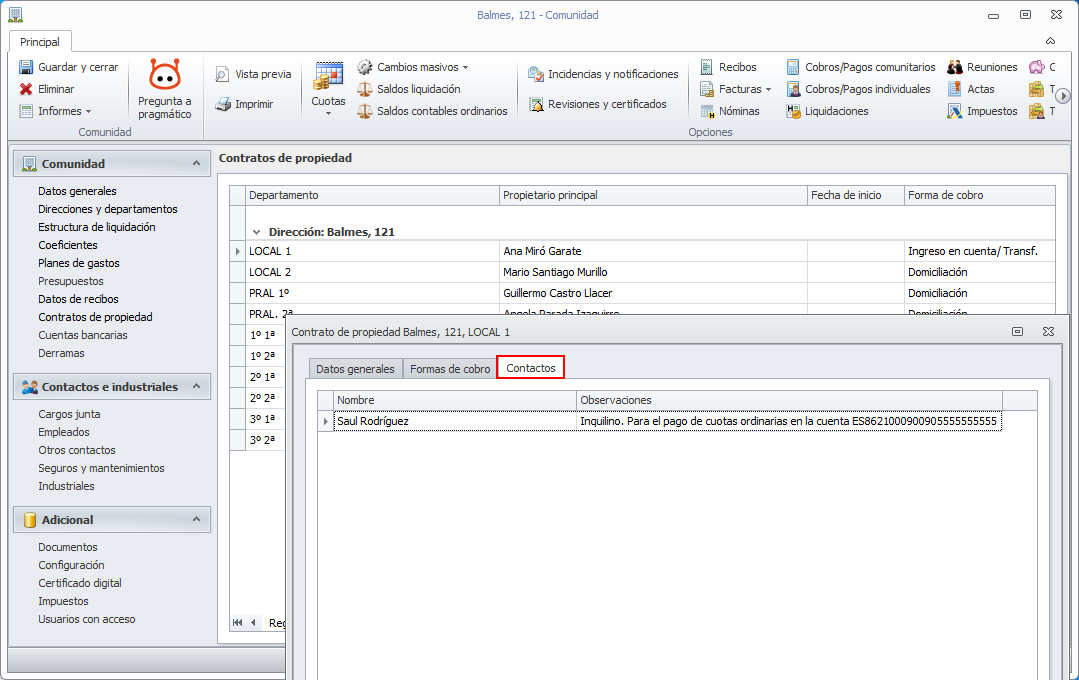Select LOCAL 2 department row
The height and width of the screenshot is (680, 1079).
tap(642, 272)
